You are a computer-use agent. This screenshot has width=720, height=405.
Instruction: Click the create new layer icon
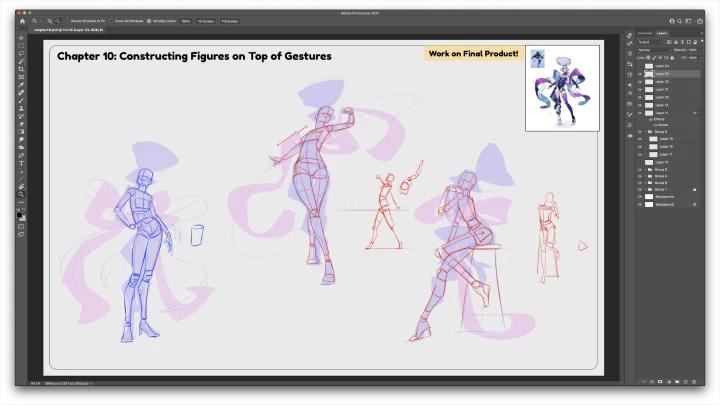pos(686,382)
